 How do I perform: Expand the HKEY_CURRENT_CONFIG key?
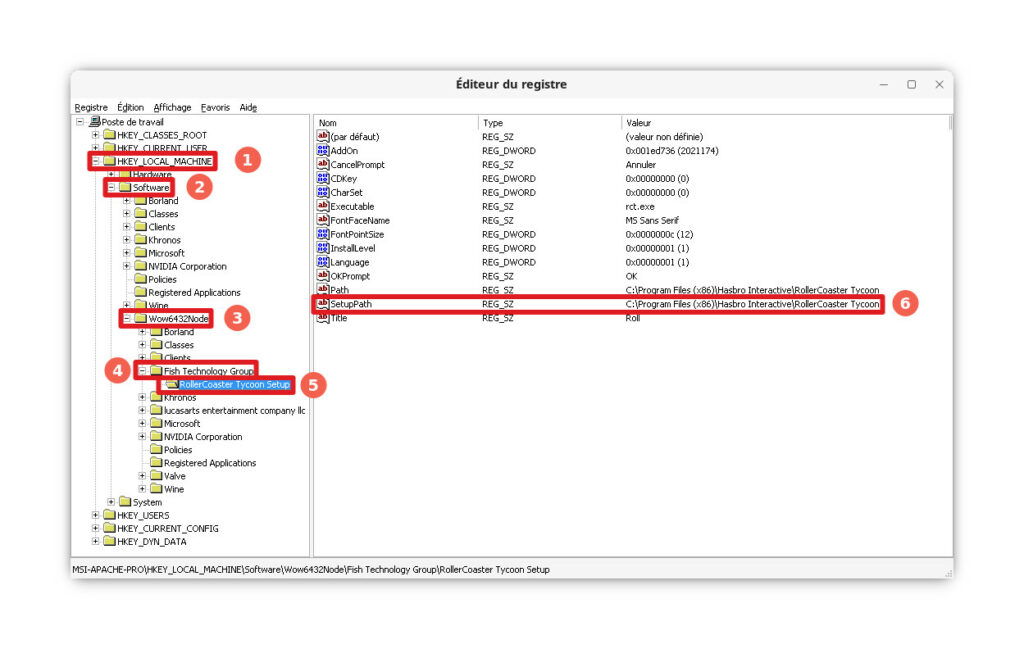[x=95, y=528]
